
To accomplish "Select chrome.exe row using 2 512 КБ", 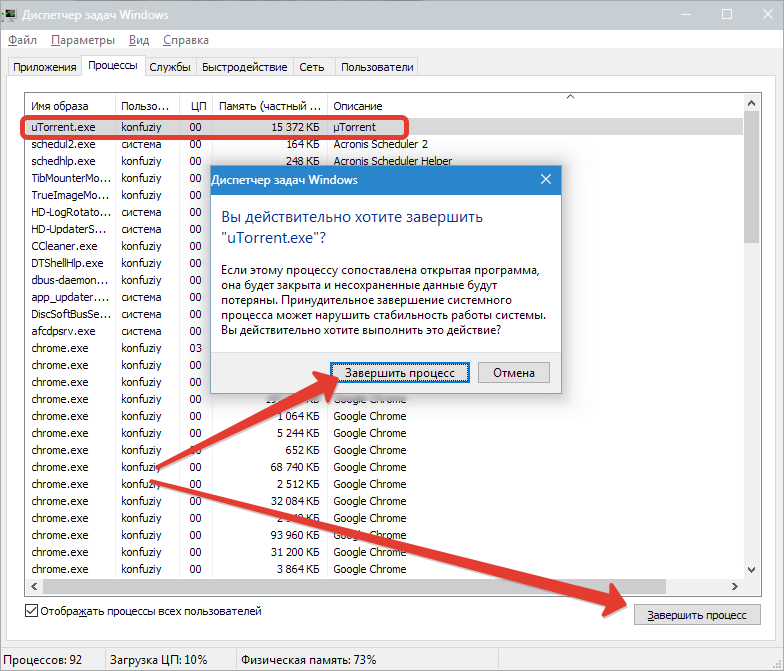I will [384, 484].
